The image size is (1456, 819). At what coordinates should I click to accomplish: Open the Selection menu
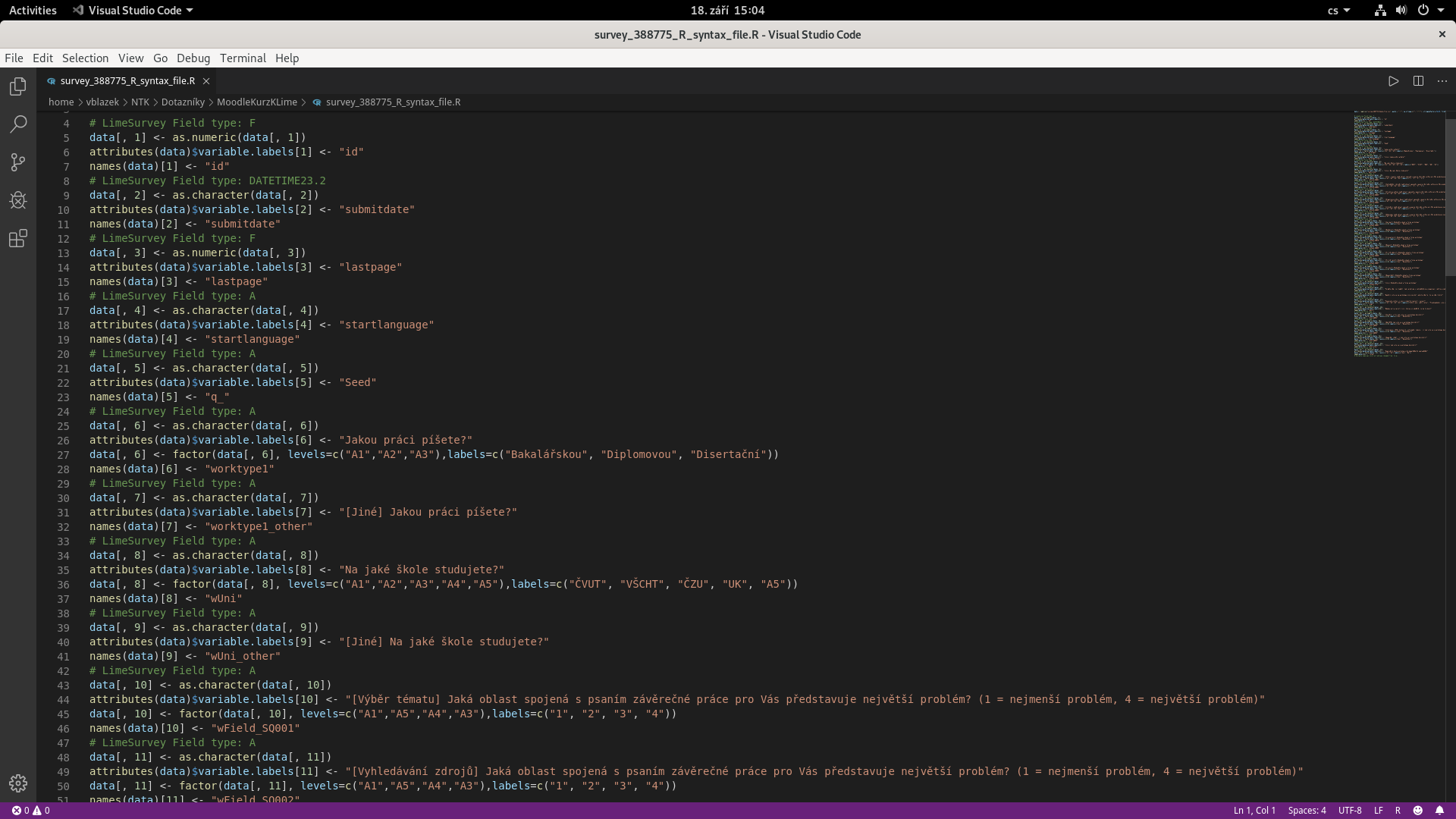coord(85,58)
